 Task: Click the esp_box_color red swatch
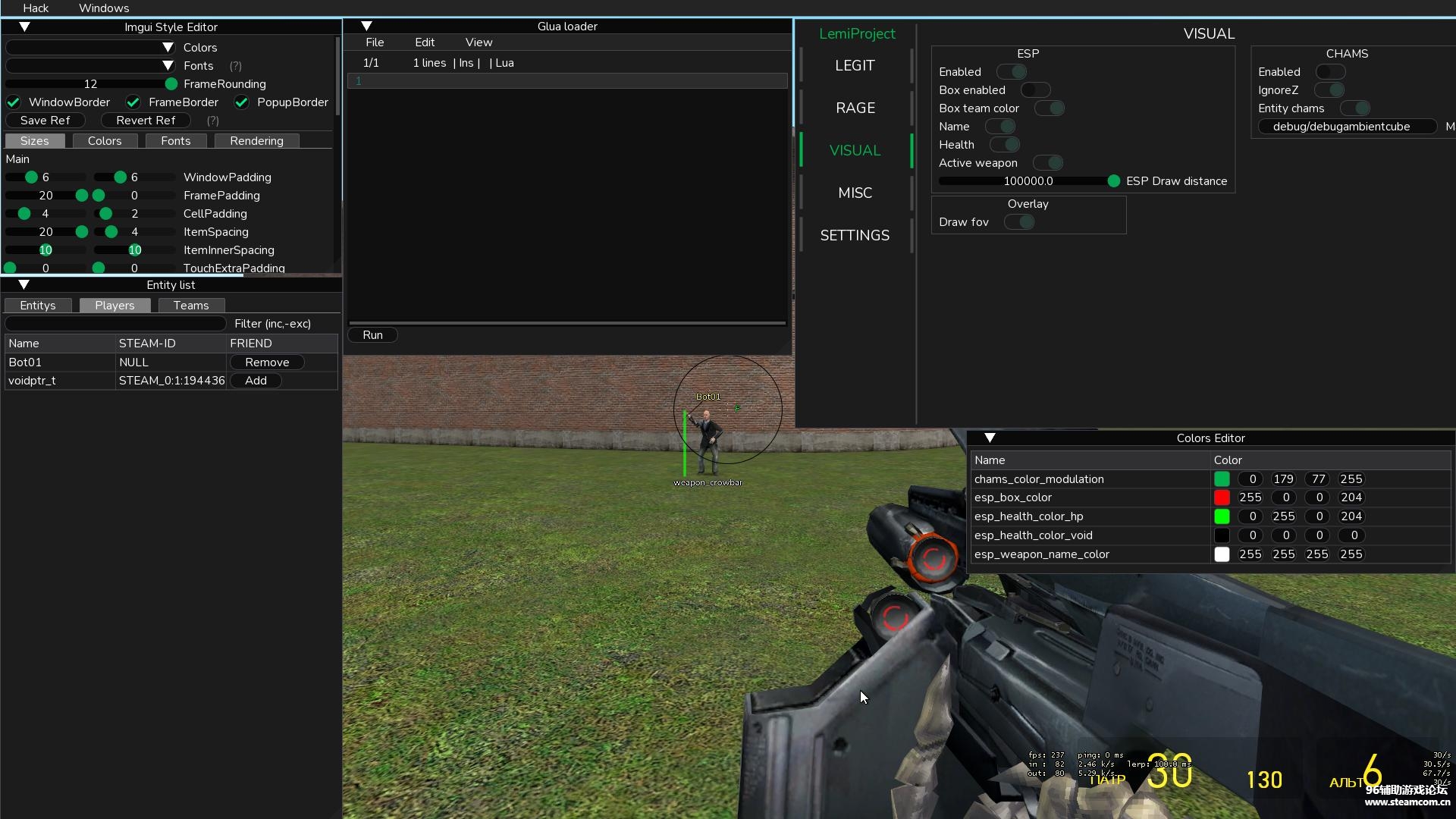tap(1222, 497)
